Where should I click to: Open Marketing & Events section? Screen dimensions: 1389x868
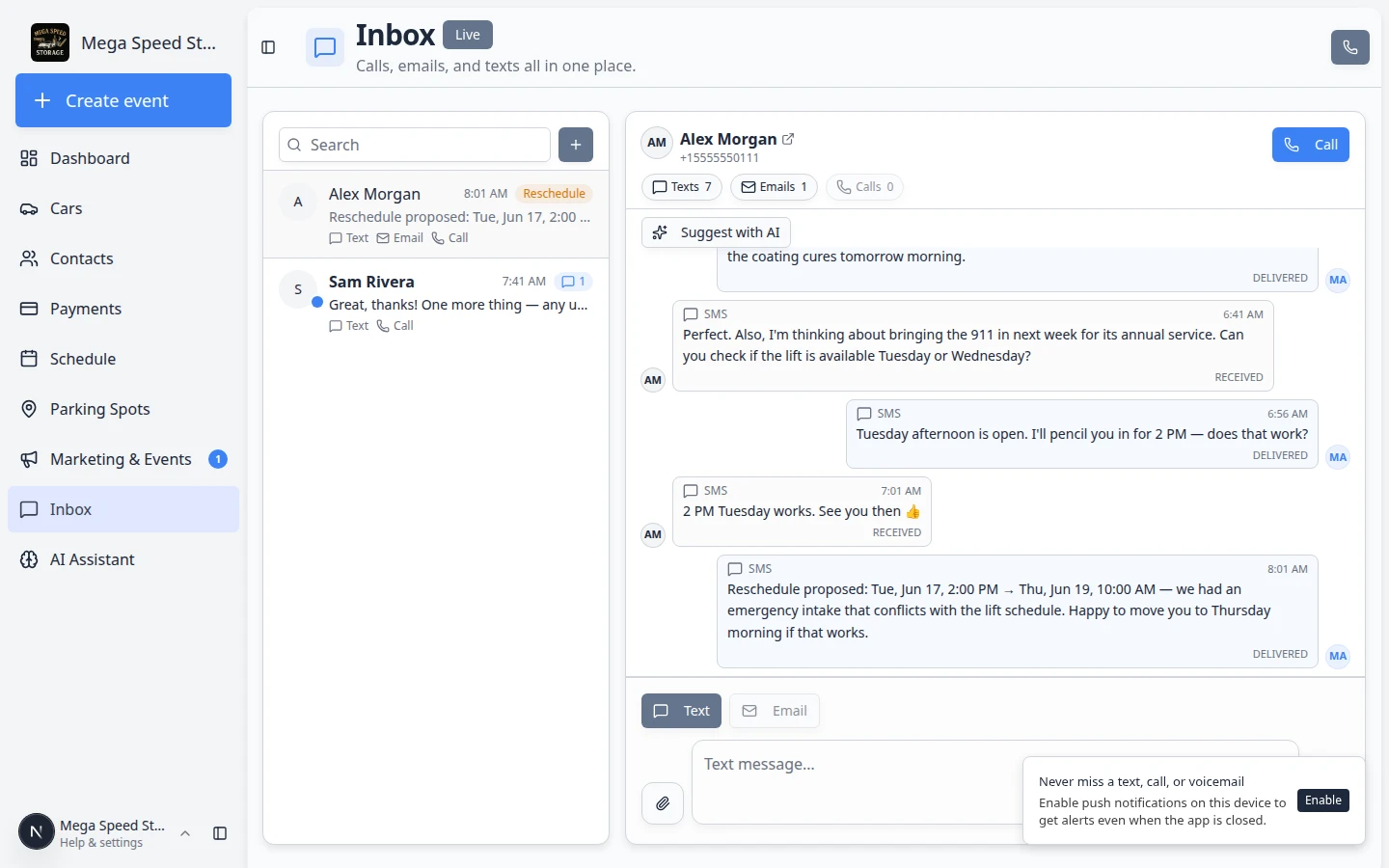tap(123, 459)
